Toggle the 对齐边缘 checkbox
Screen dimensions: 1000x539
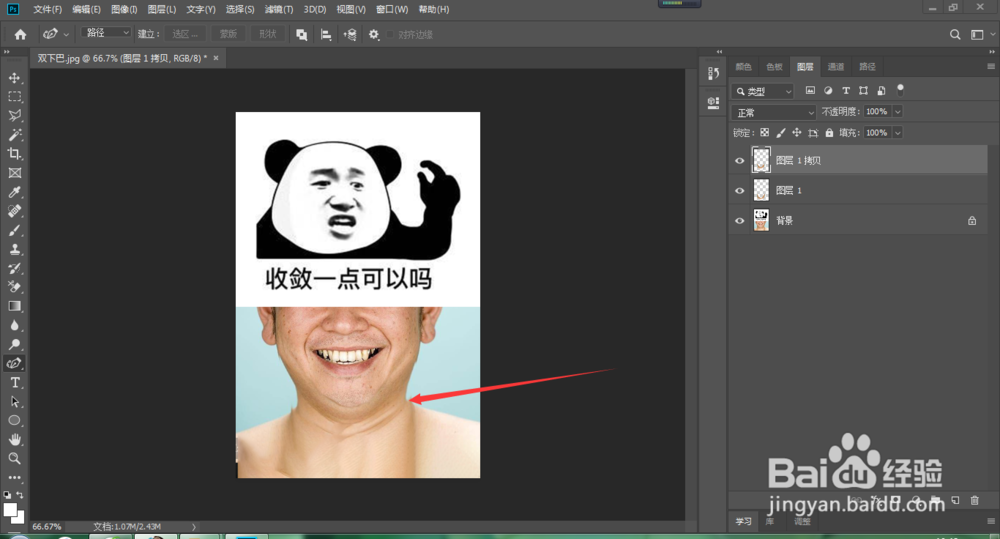390,34
